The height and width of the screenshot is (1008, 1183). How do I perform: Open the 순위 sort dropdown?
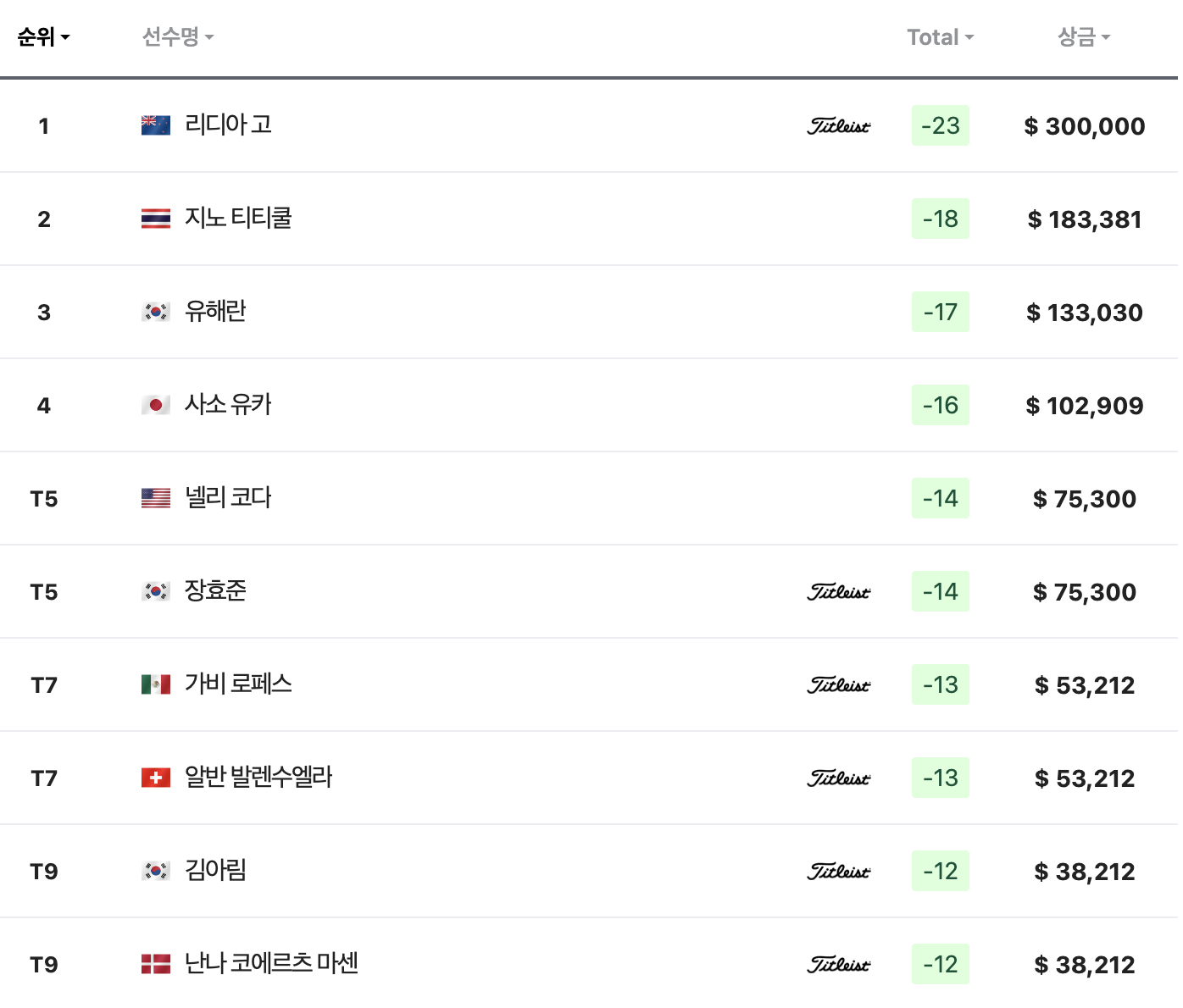click(x=43, y=37)
